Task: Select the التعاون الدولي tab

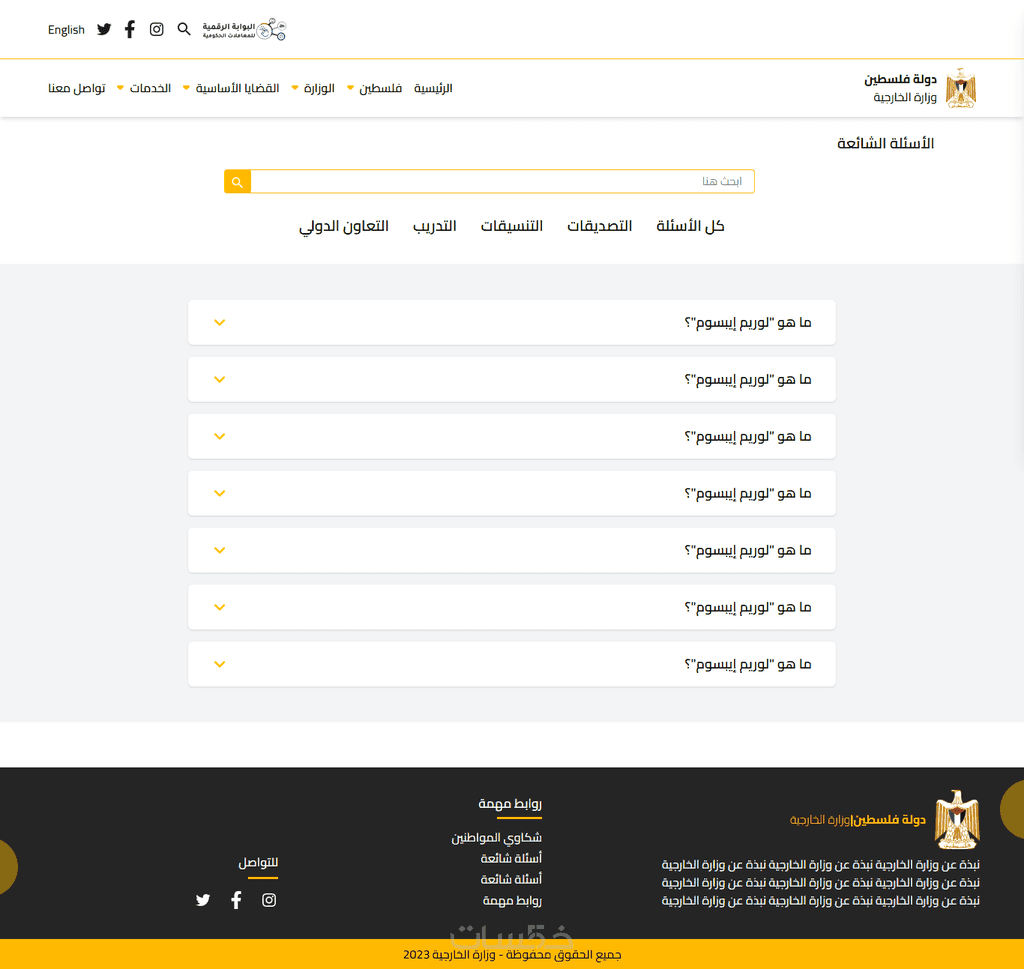Action: point(344,226)
